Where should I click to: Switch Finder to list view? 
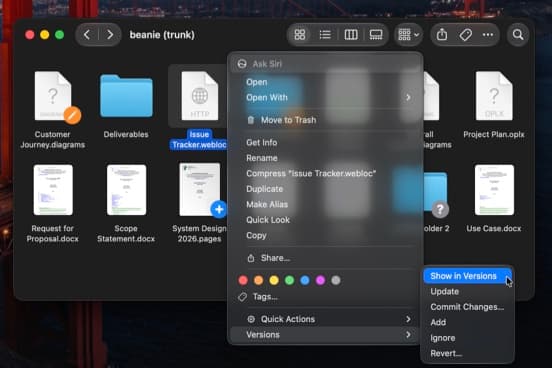pyautogui.click(x=325, y=35)
